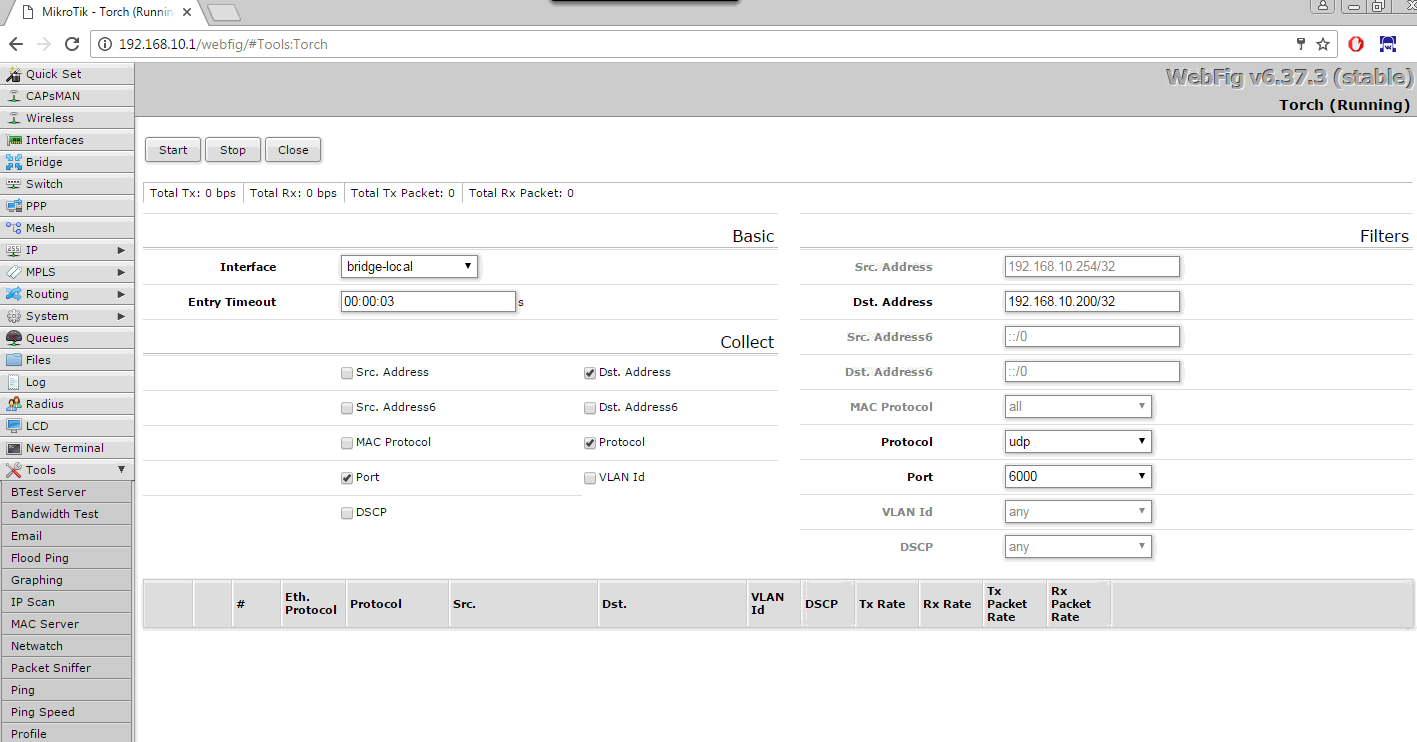Screen dimensions: 1417x742
Task: Open IP Scan tool
Action: 66,602
